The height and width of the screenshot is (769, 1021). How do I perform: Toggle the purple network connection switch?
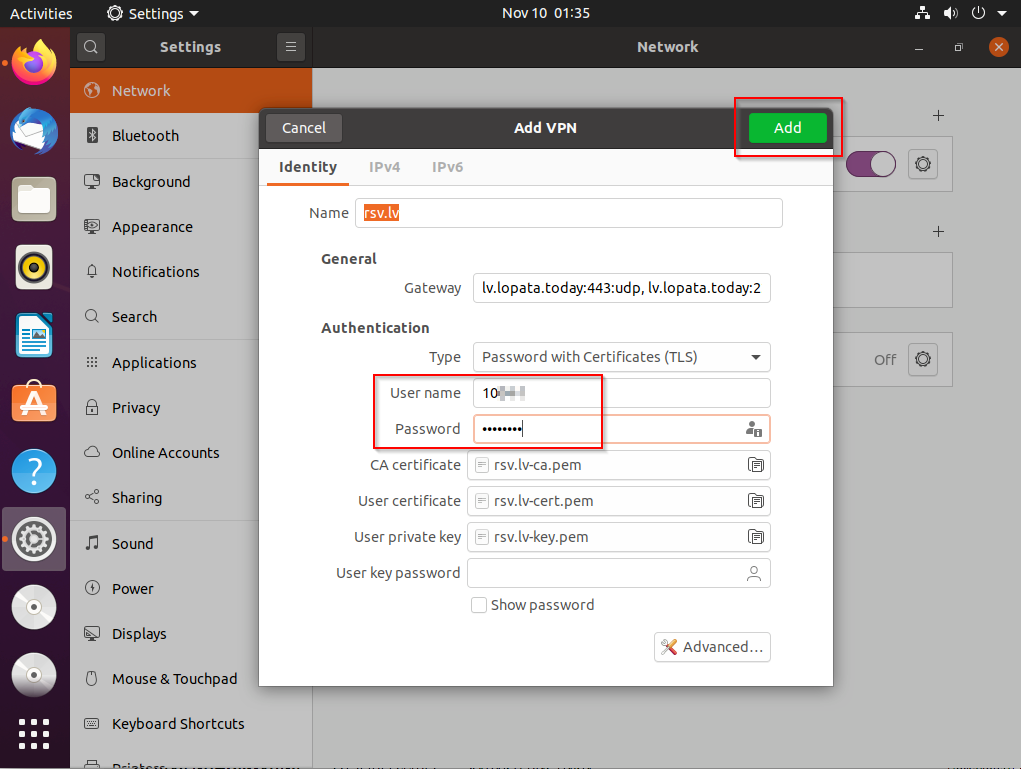pos(871,165)
